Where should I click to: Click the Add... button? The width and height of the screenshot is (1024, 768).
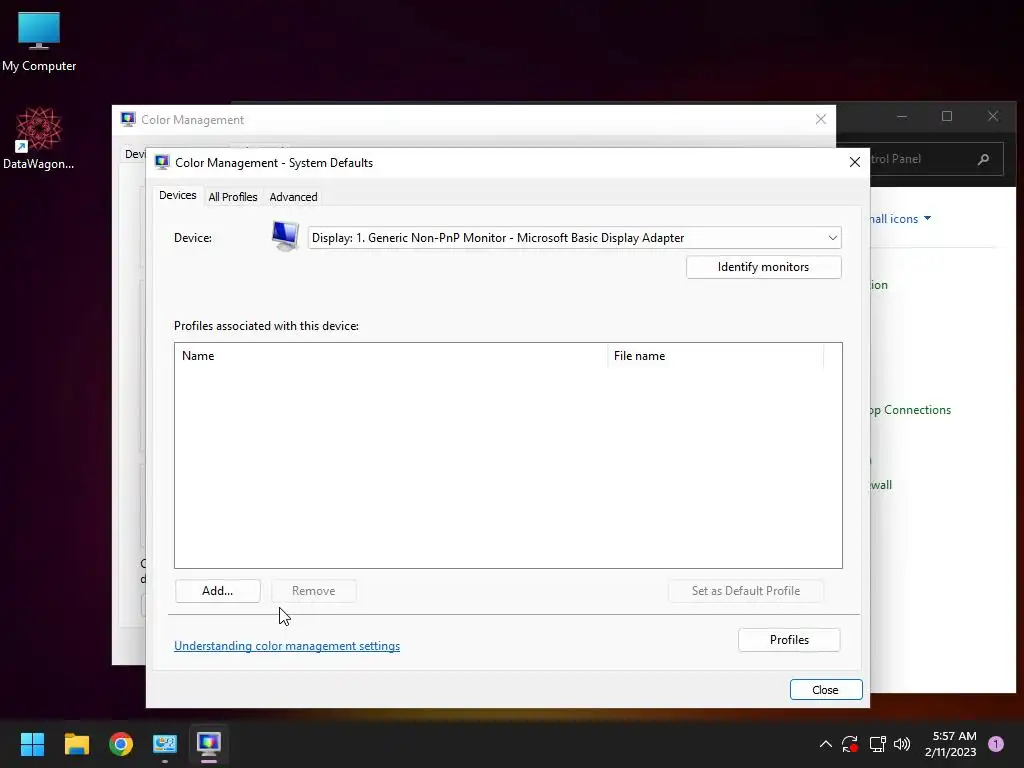click(x=217, y=591)
